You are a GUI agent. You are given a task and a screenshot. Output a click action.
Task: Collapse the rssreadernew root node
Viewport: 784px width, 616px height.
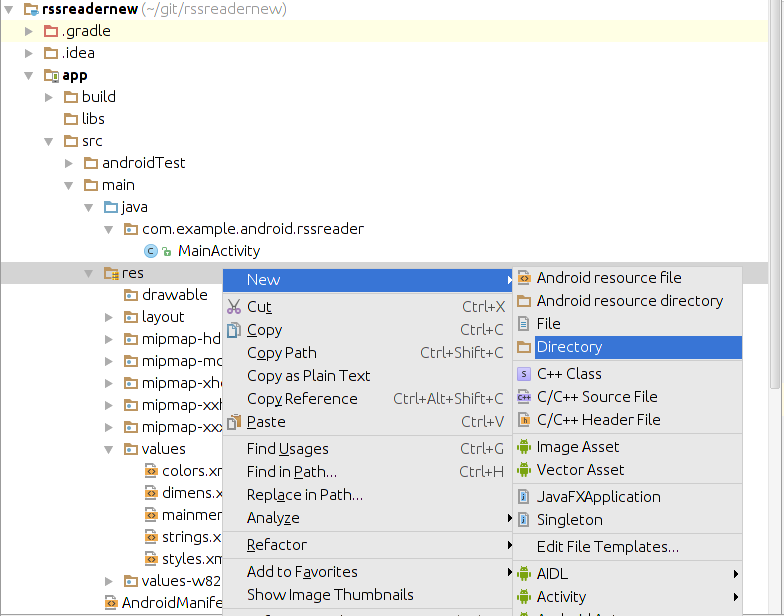pos(9,10)
